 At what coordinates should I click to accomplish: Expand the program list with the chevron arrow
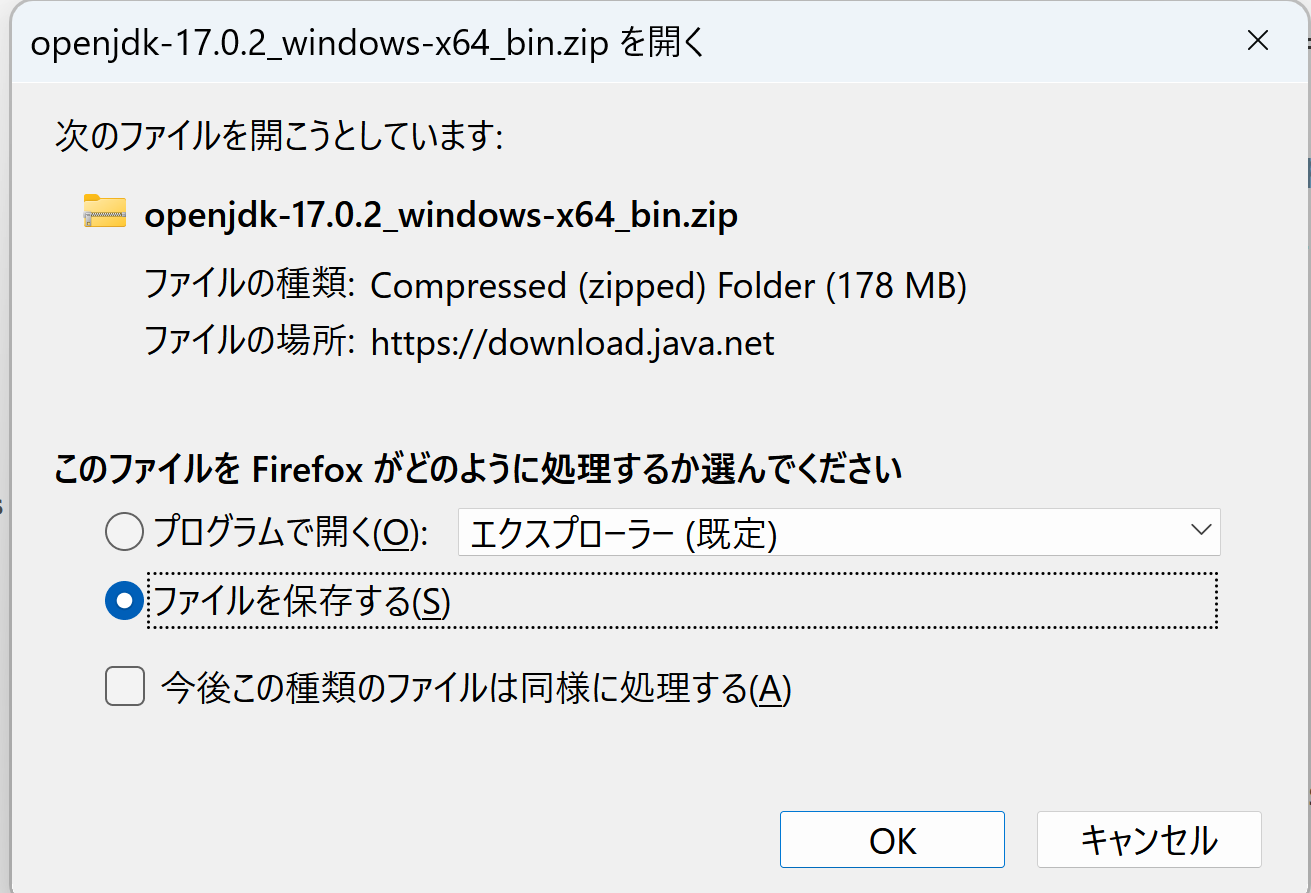[1201, 531]
